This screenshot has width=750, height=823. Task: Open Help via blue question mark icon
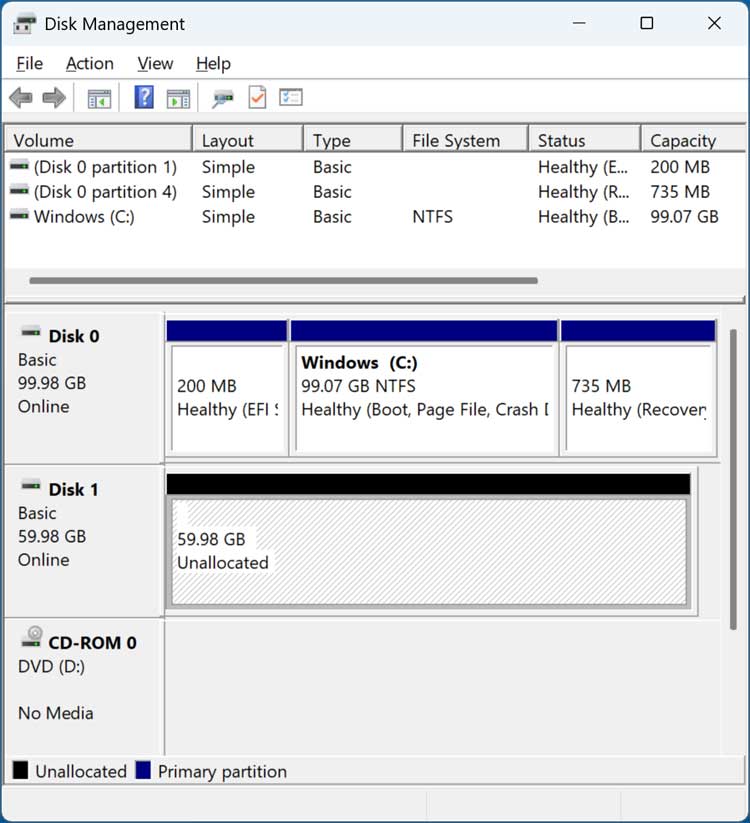point(144,97)
